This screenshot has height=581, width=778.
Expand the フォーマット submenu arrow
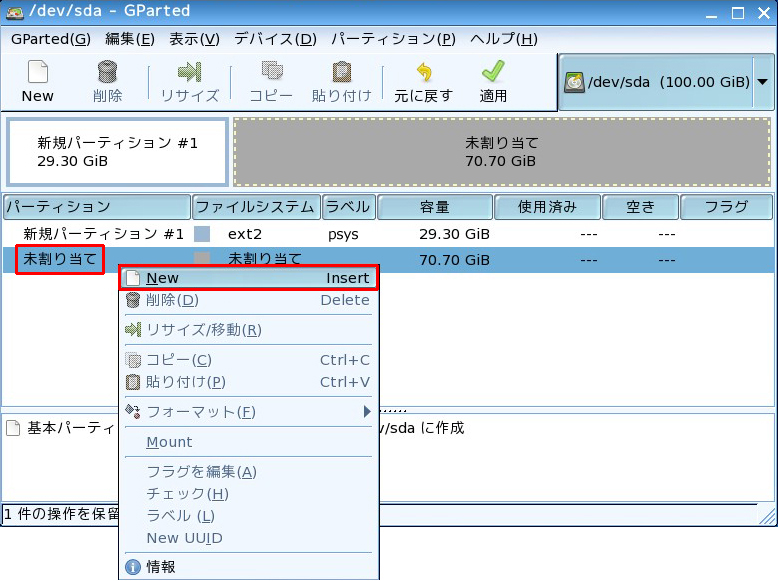(x=367, y=412)
